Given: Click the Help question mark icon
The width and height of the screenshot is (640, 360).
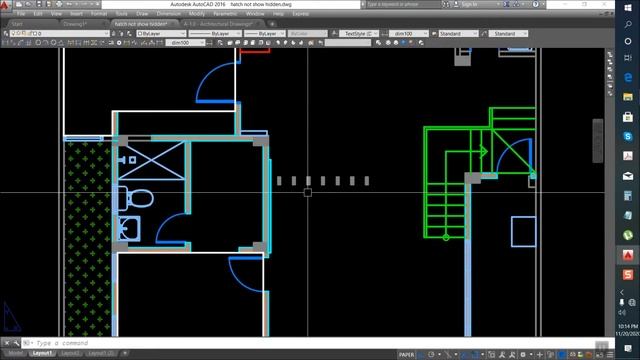Looking at the screenshot, I should [x=536, y=4].
